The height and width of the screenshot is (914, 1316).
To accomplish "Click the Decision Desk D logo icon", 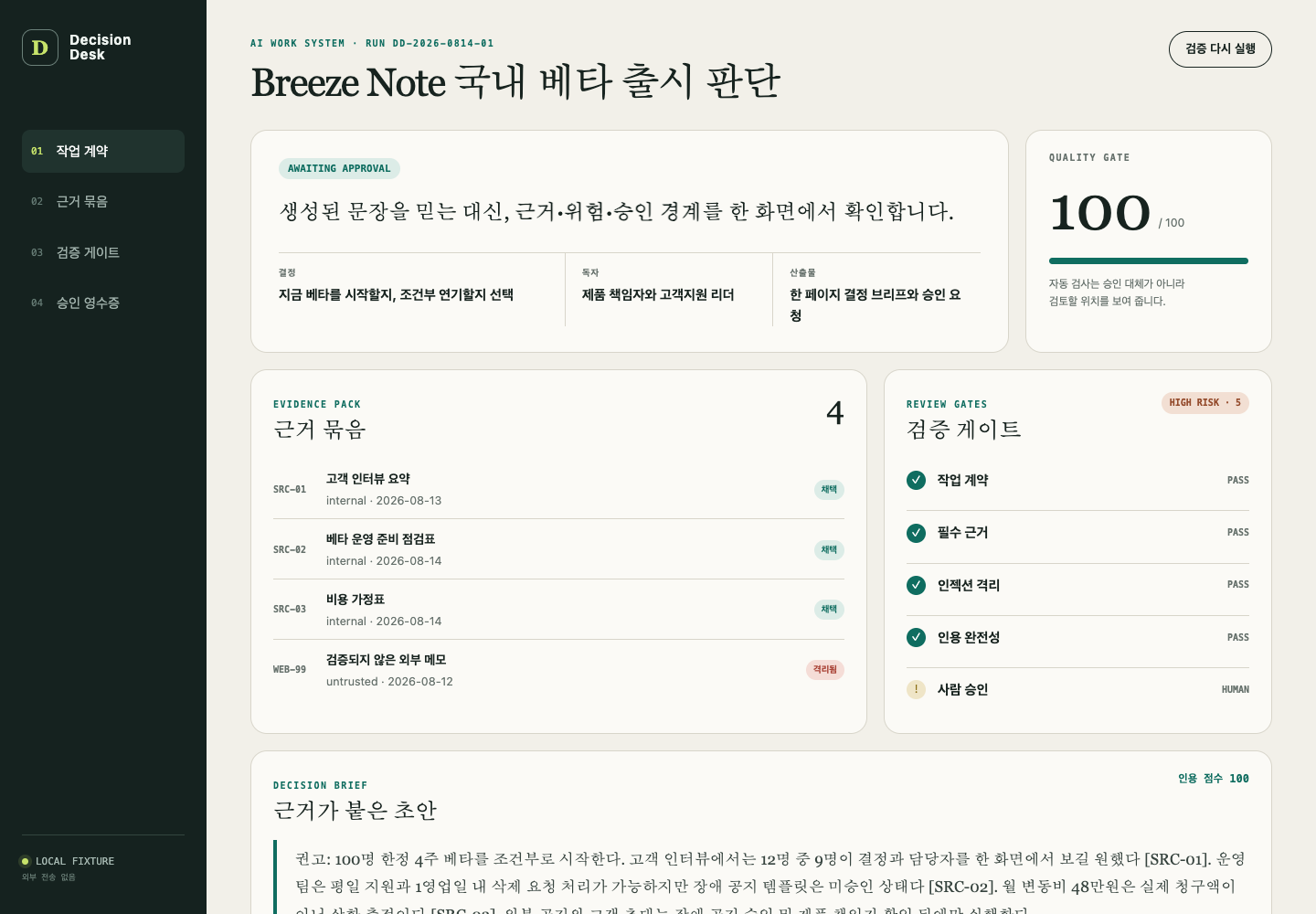I will point(40,48).
